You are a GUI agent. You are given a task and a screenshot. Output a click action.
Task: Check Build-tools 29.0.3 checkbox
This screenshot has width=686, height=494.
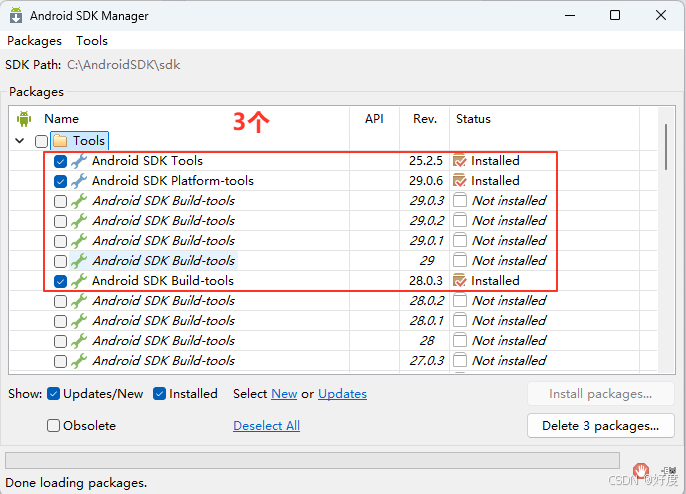point(60,201)
